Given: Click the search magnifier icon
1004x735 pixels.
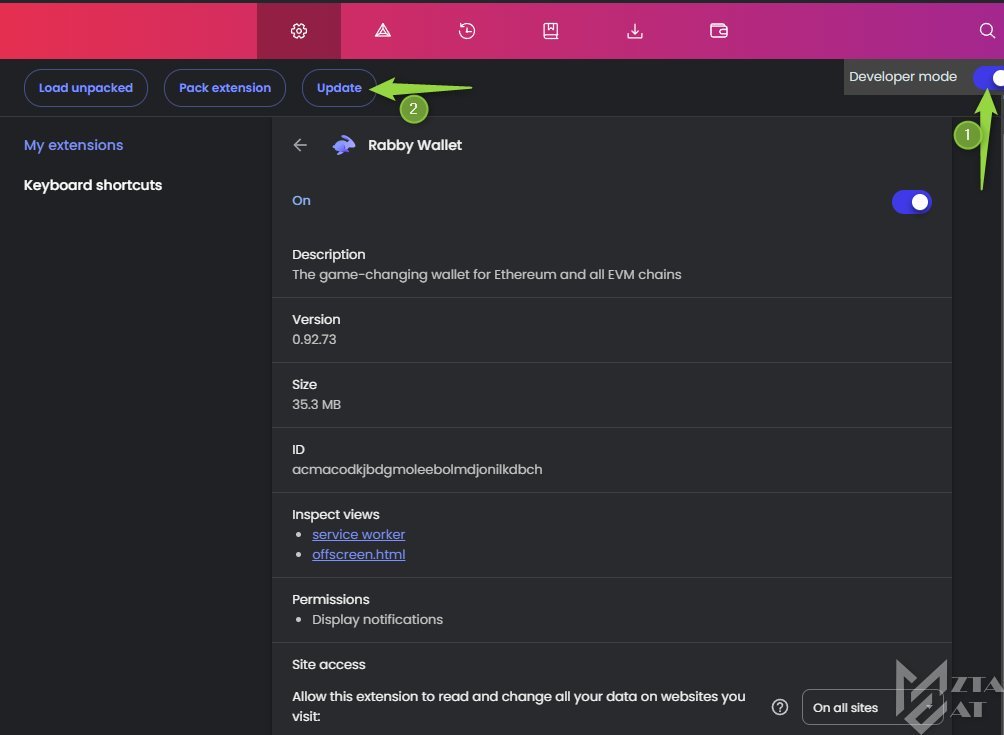Looking at the screenshot, I should 987,31.
